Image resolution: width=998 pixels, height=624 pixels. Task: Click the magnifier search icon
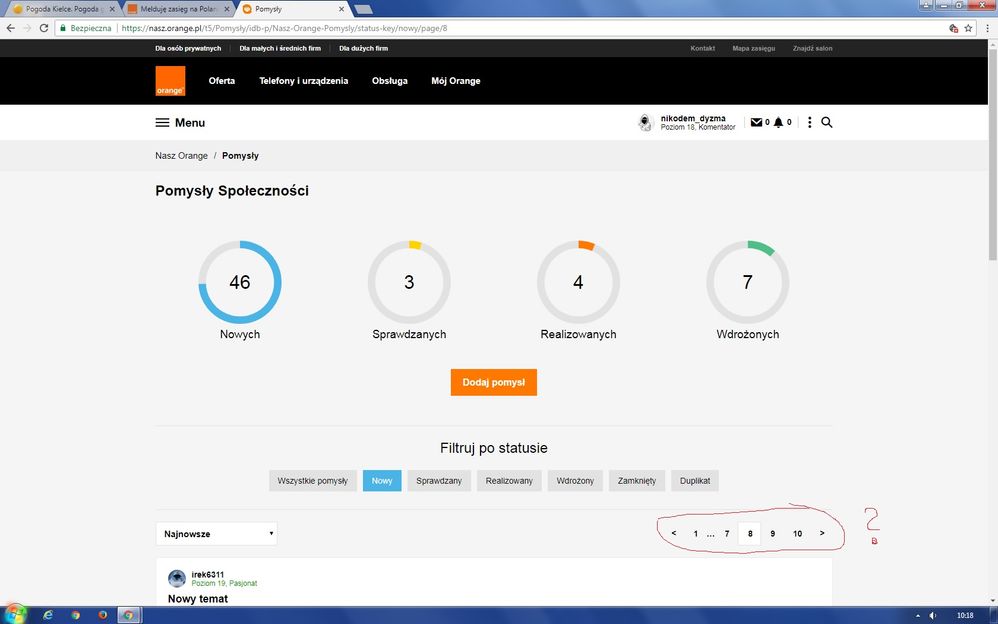click(827, 123)
